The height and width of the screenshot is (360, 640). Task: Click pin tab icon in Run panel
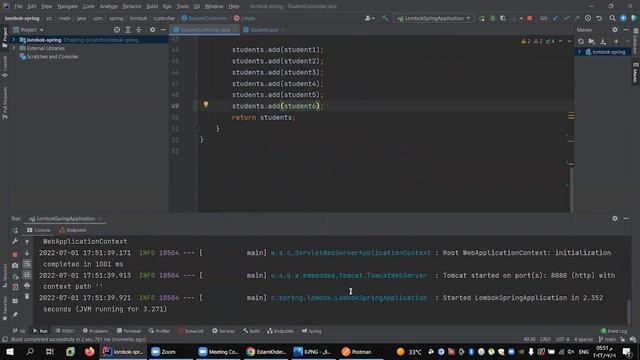click(x=15, y=315)
